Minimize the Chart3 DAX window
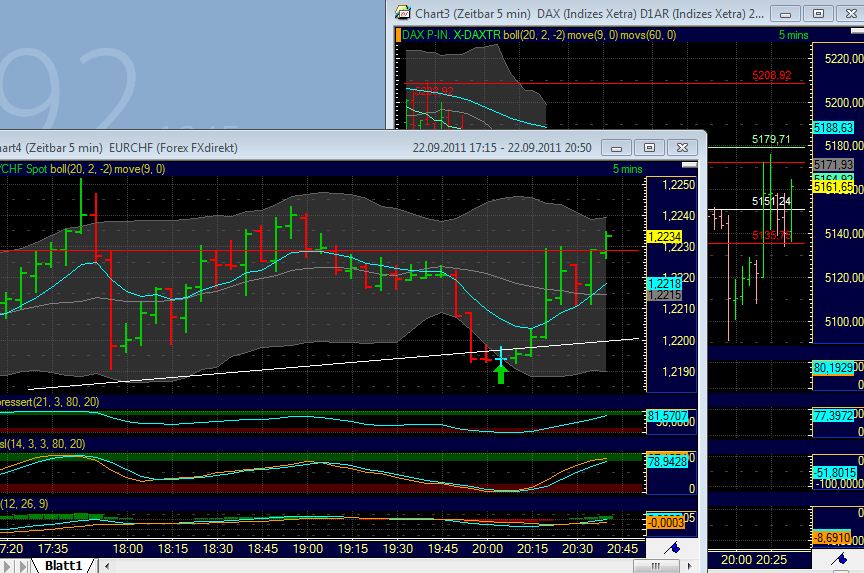The image size is (864, 573). (x=788, y=13)
